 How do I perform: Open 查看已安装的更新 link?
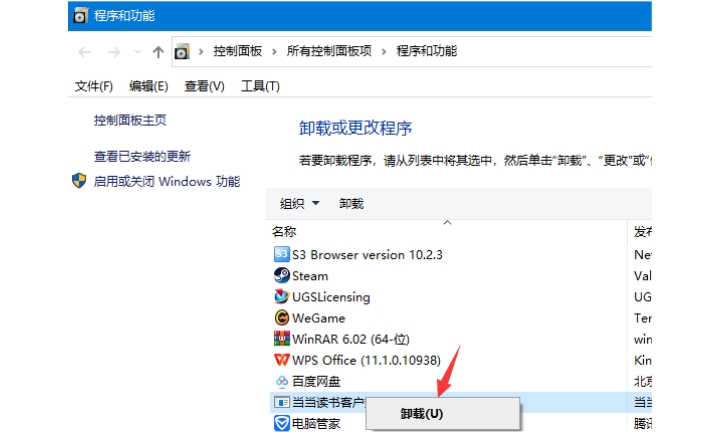142,157
